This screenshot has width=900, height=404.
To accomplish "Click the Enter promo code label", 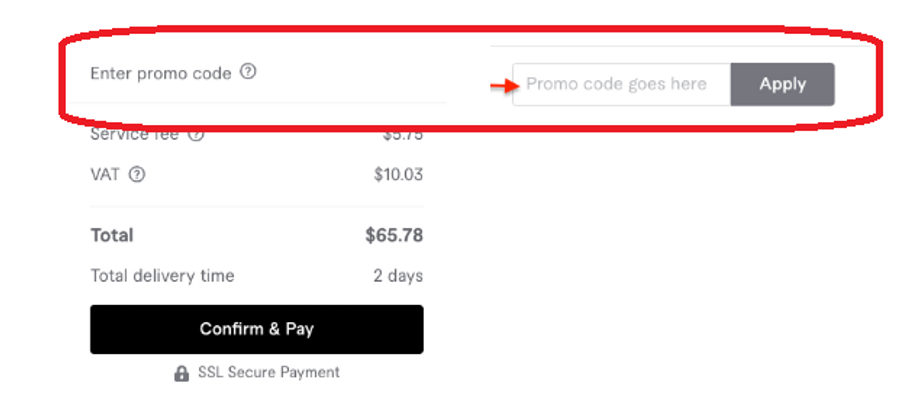I will [160, 73].
